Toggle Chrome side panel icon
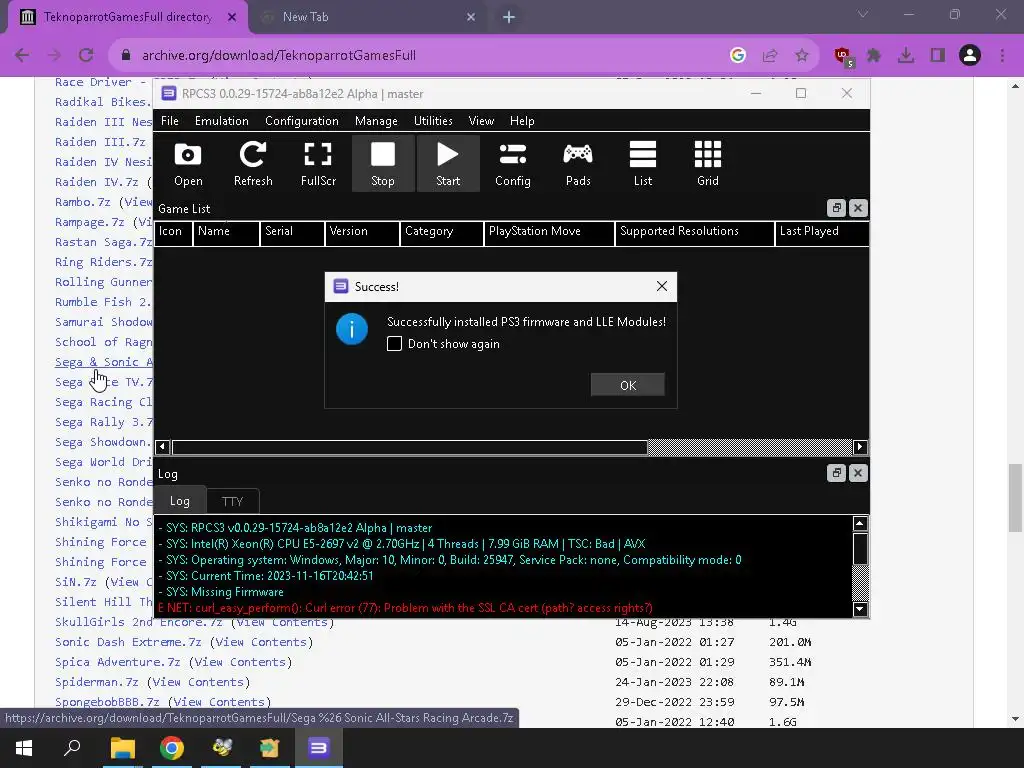 point(938,56)
